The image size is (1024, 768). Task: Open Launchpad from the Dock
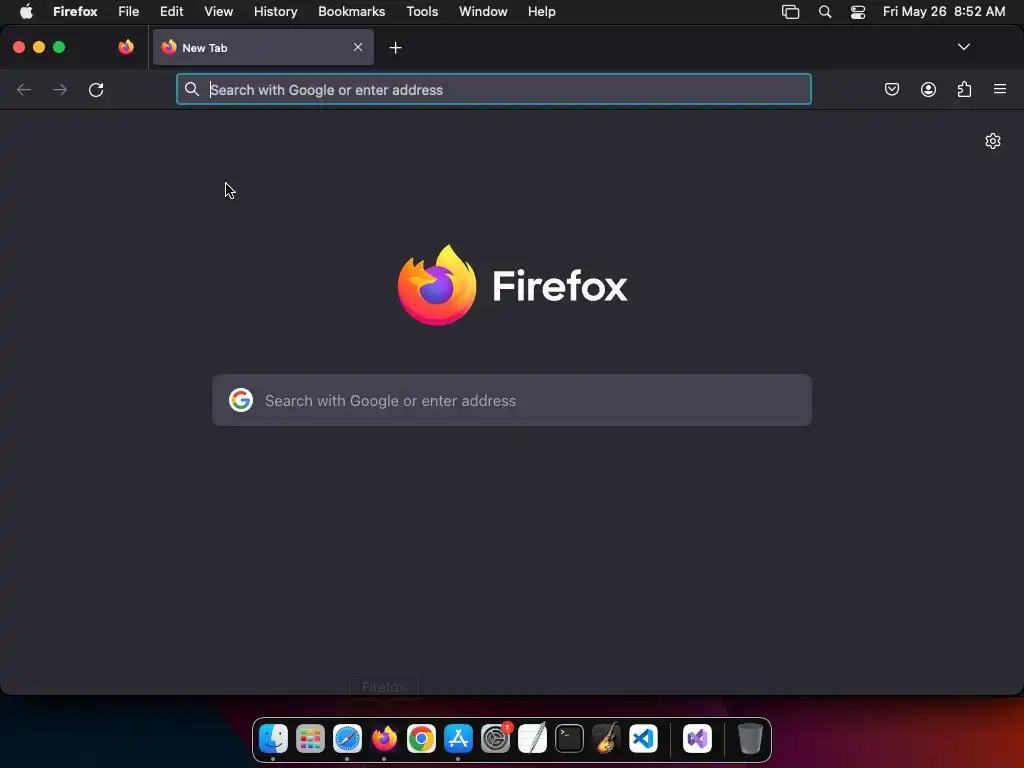[310, 739]
